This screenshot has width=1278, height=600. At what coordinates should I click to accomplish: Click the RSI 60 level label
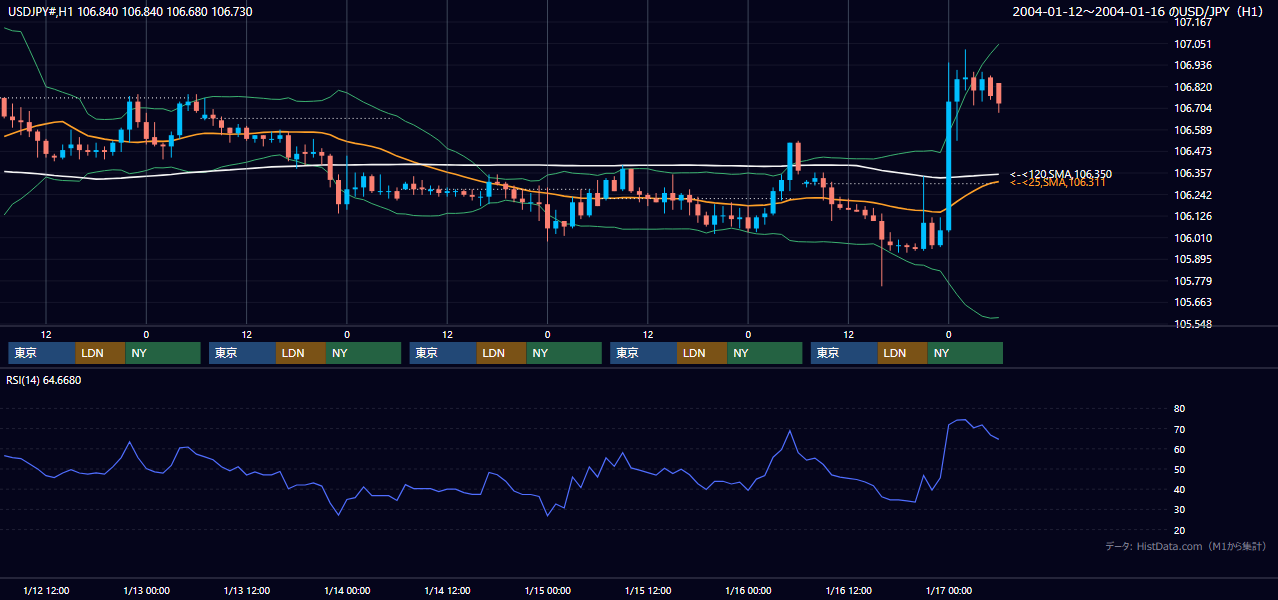[1180, 449]
